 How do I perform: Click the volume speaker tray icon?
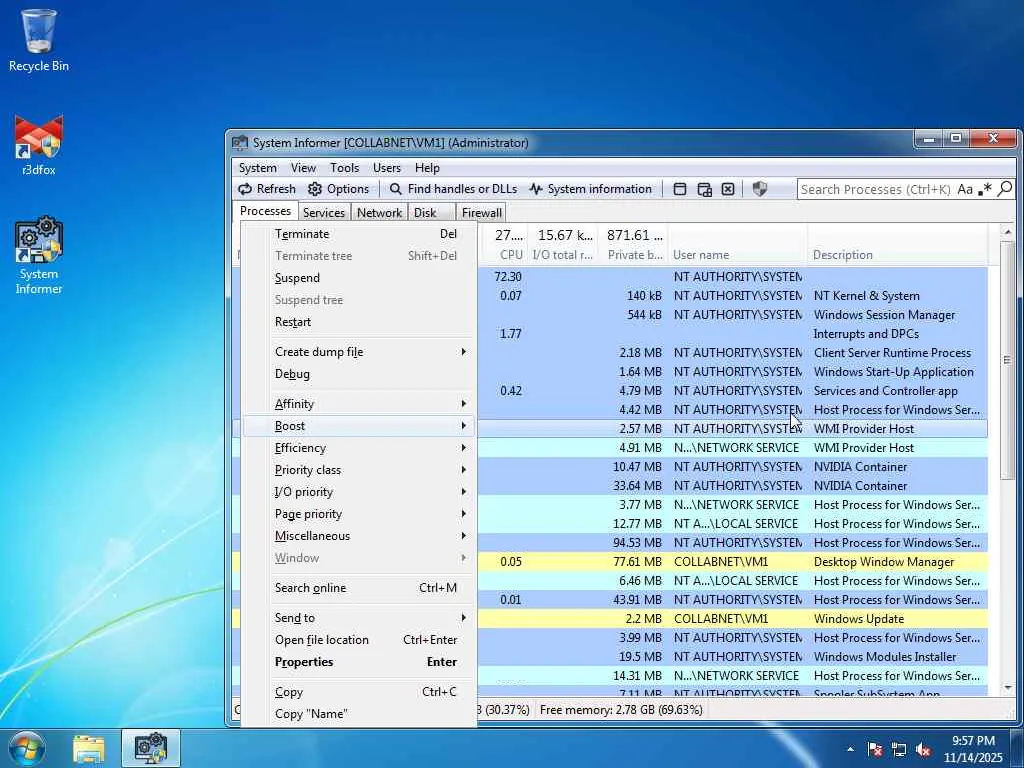pyautogui.click(x=923, y=749)
